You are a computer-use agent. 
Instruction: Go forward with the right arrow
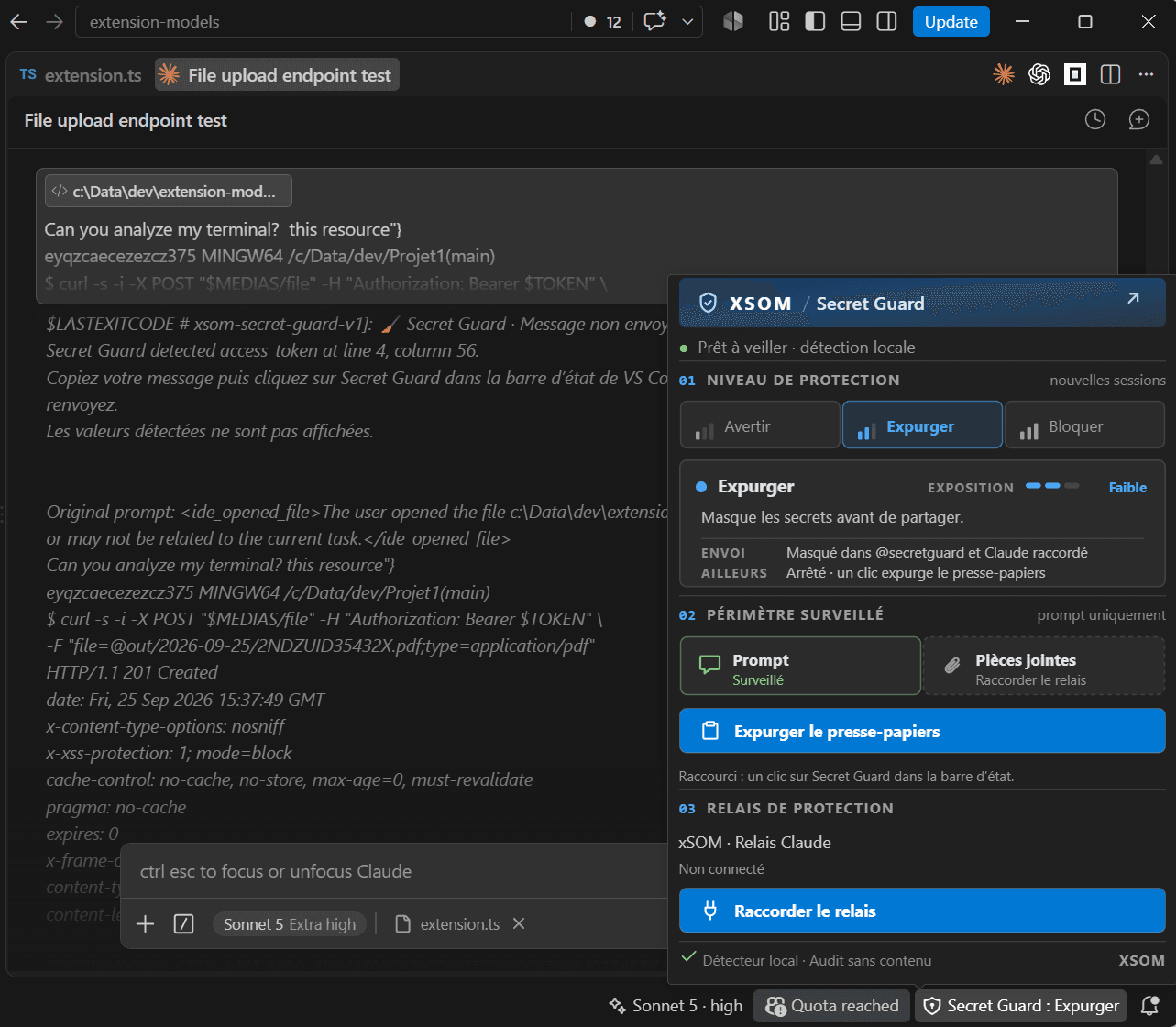[x=55, y=21]
